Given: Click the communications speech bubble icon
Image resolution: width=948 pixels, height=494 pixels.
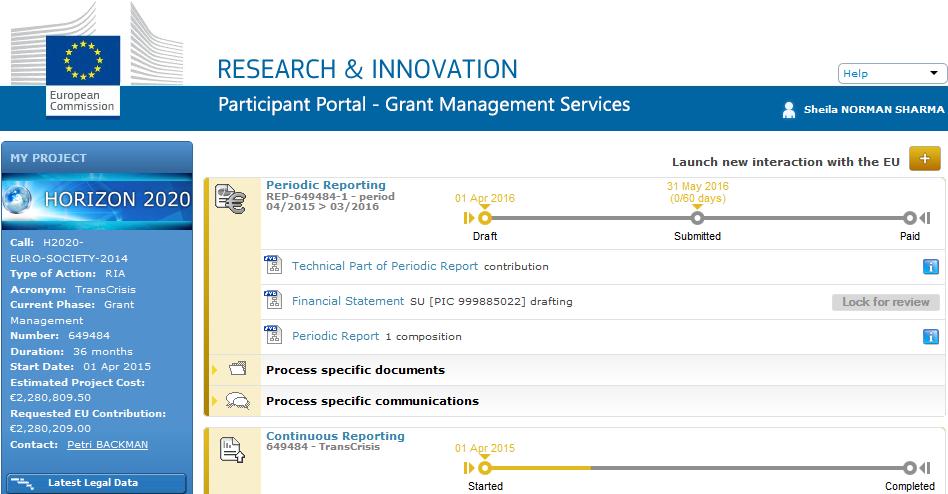Looking at the screenshot, I should [x=238, y=400].
